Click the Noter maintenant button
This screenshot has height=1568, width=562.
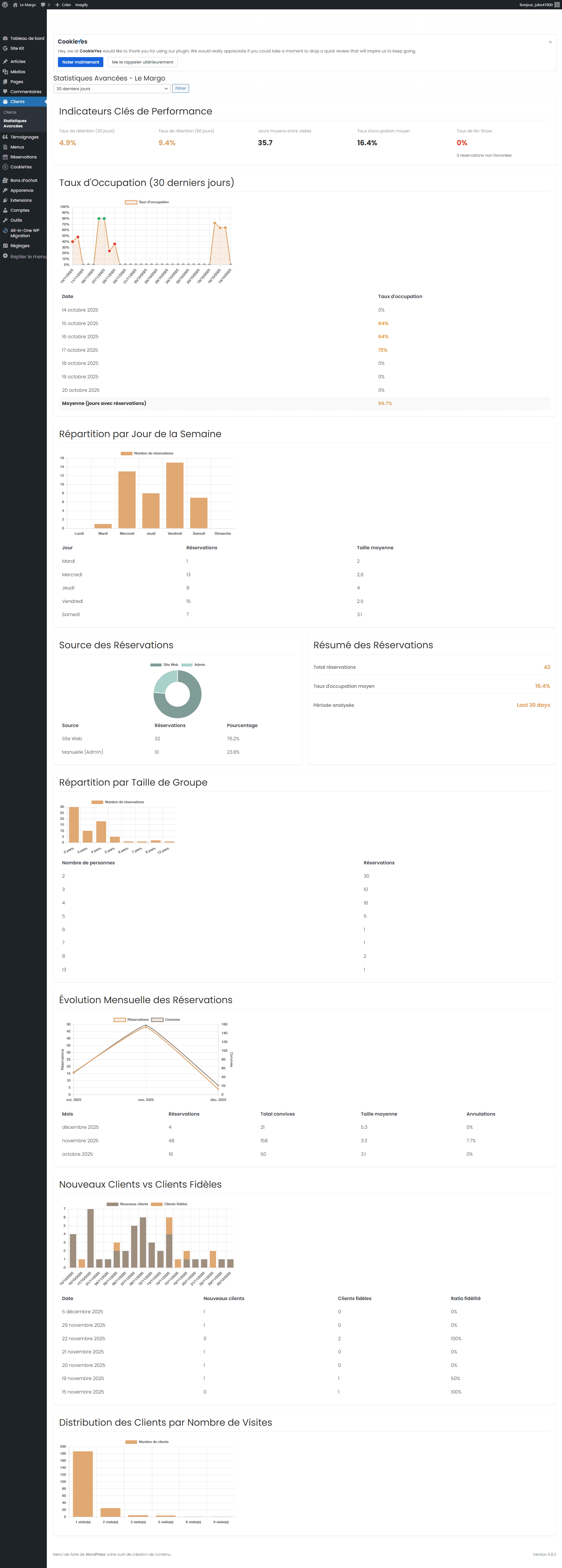(80, 62)
